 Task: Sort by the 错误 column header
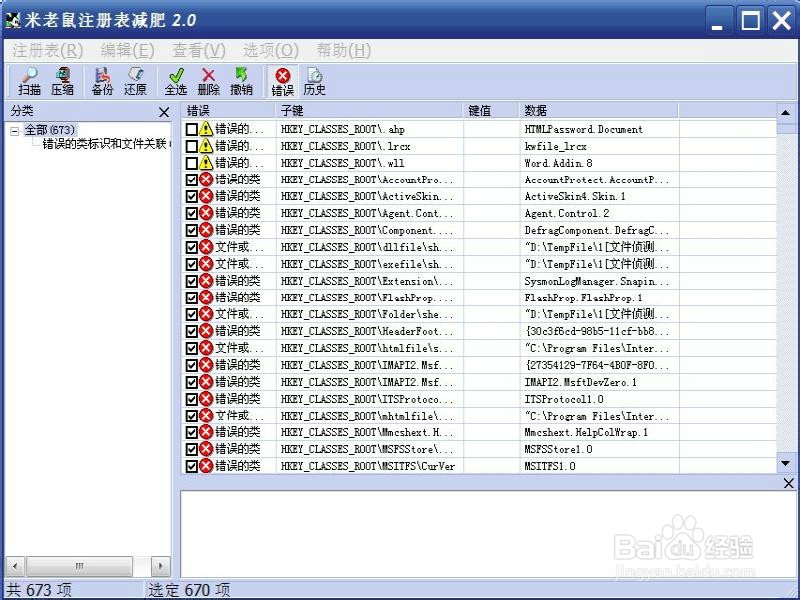pyautogui.click(x=228, y=110)
